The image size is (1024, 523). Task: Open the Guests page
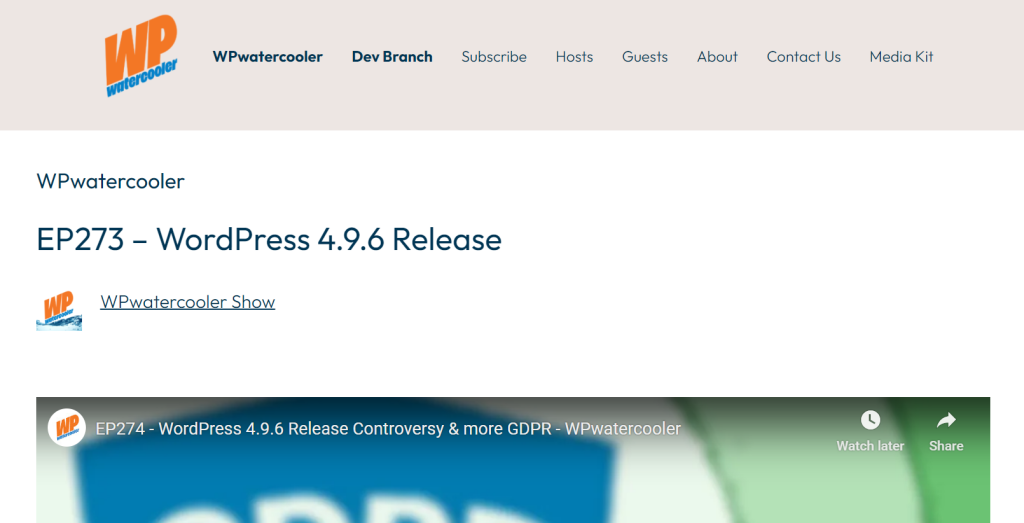[x=645, y=57]
